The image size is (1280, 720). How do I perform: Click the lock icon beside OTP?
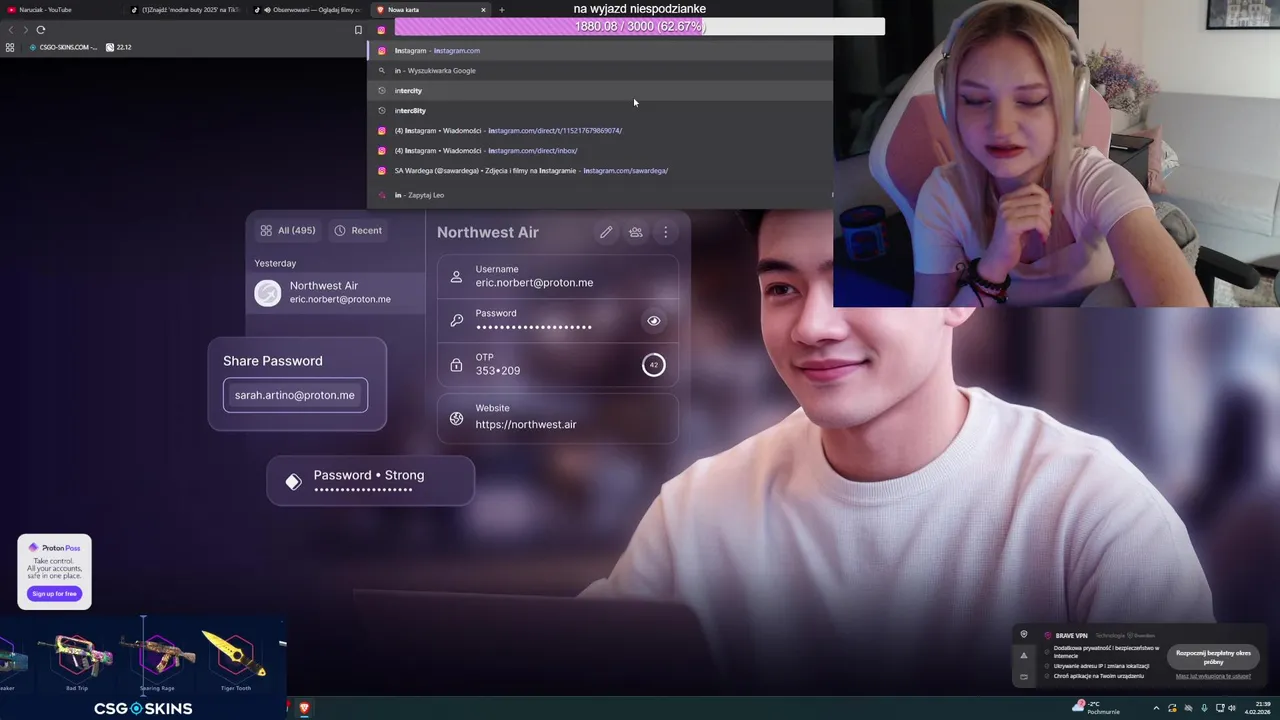point(456,365)
